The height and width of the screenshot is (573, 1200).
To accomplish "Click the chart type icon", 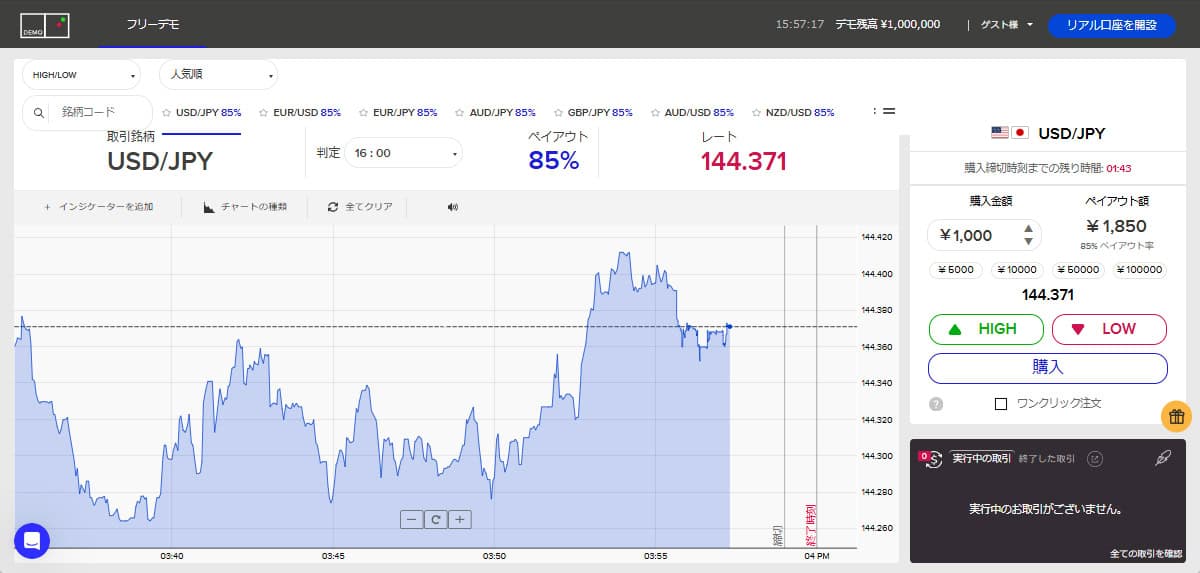I will click(209, 207).
